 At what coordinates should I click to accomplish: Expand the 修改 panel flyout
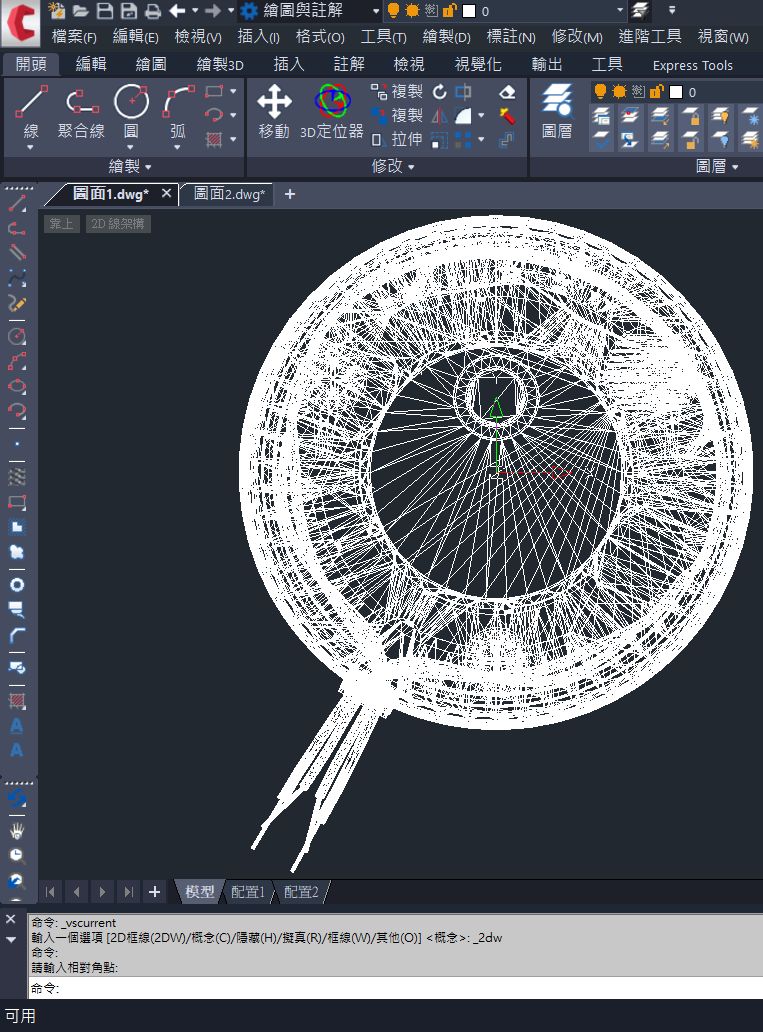393,167
